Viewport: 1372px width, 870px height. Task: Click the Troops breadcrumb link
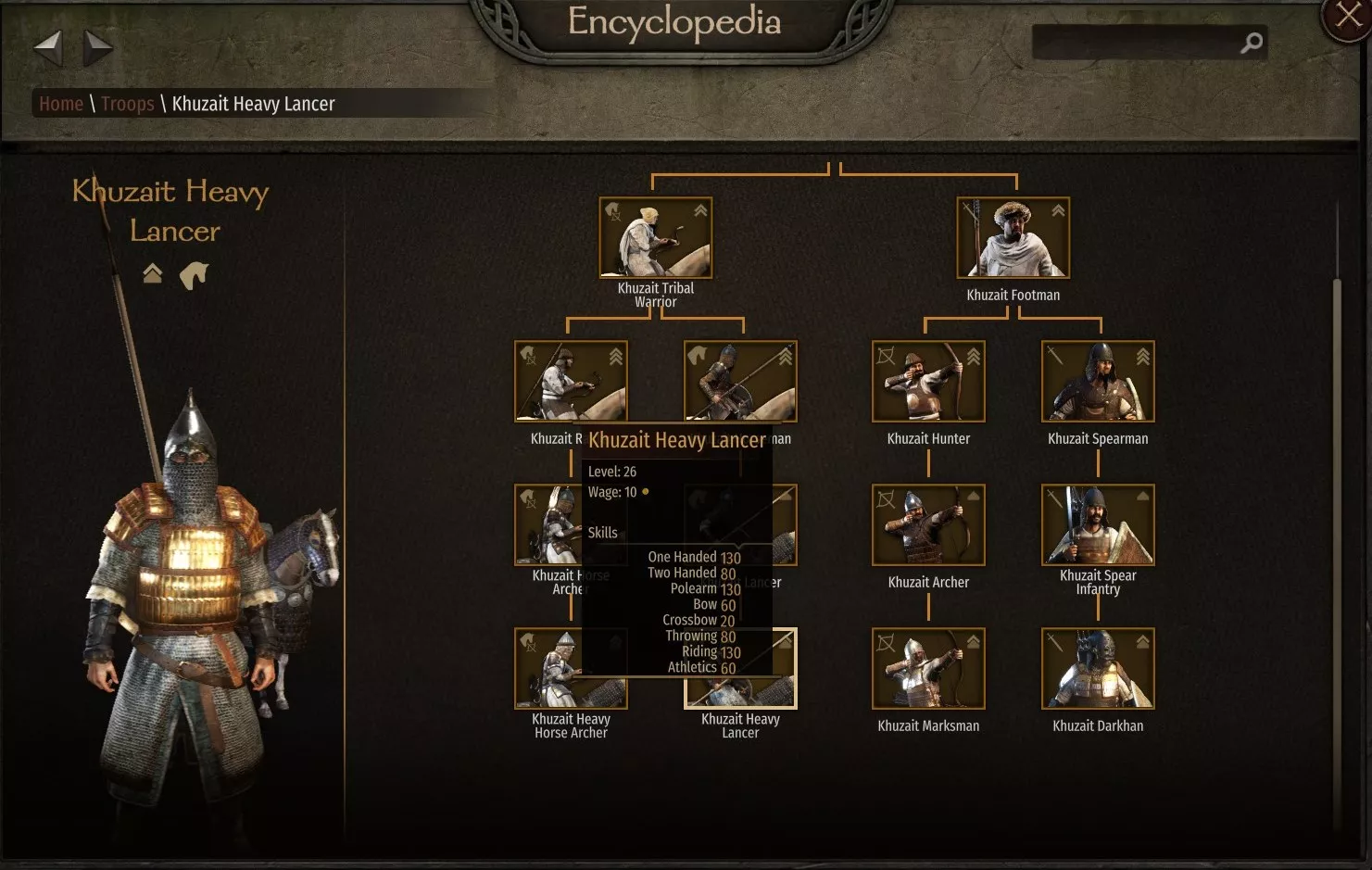point(128,104)
